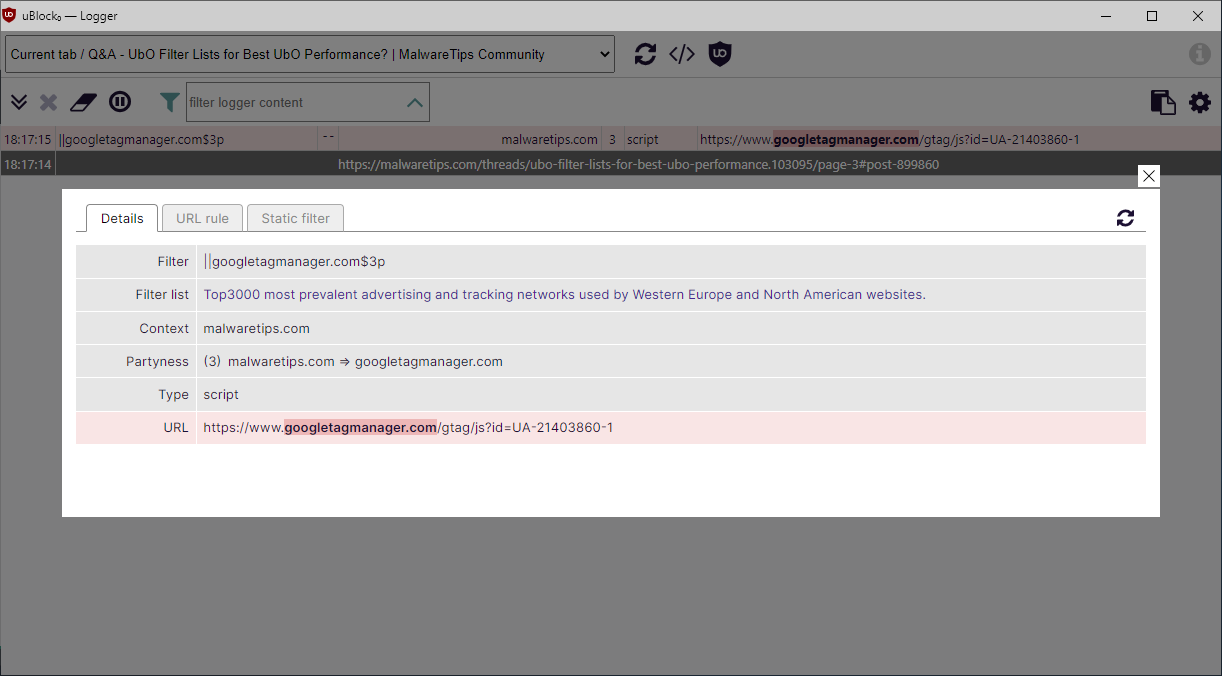Close the details dialog

[x=1149, y=176]
